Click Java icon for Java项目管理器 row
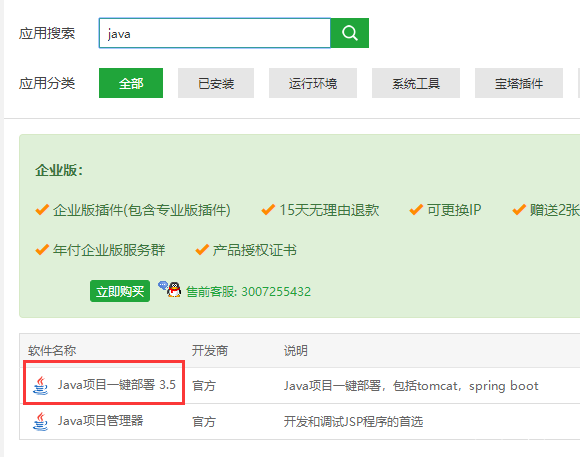The height and width of the screenshot is (457, 580). (x=40, y=421)
